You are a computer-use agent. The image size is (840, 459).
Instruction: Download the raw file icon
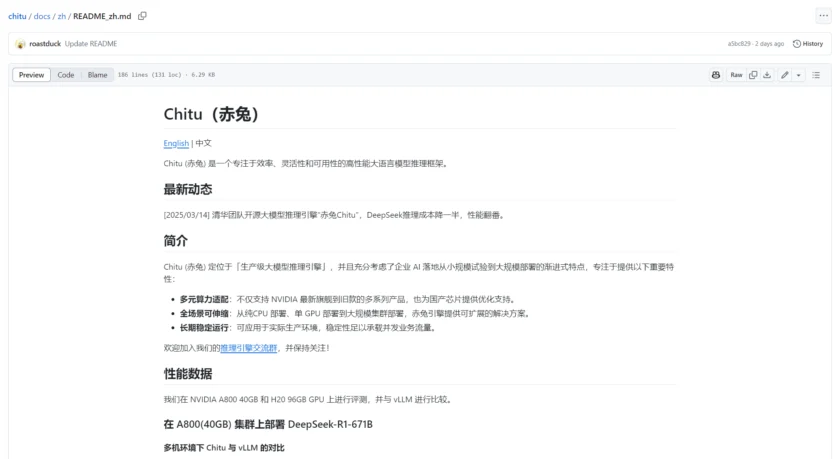coord(767,75)
